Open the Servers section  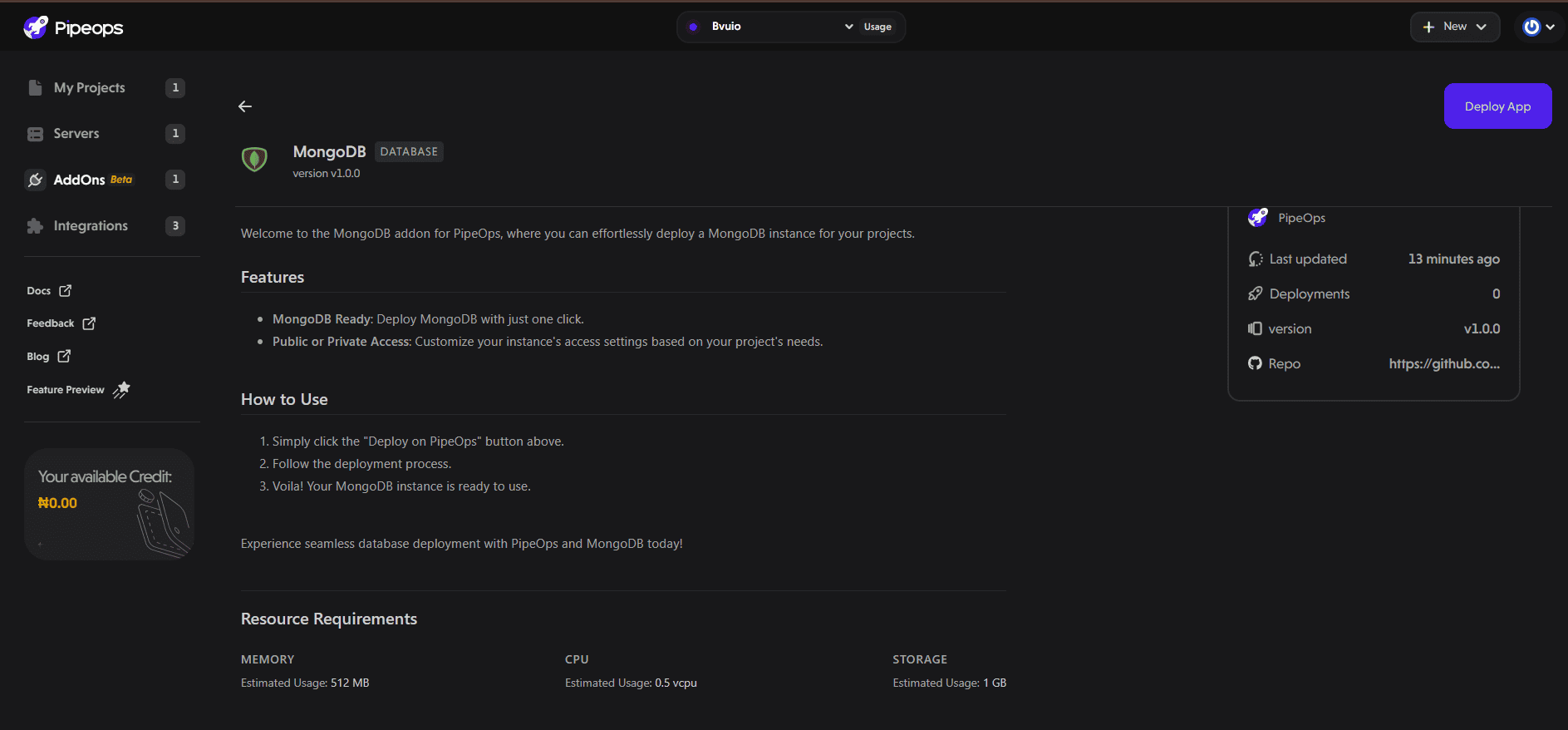[x=76, y=133]
